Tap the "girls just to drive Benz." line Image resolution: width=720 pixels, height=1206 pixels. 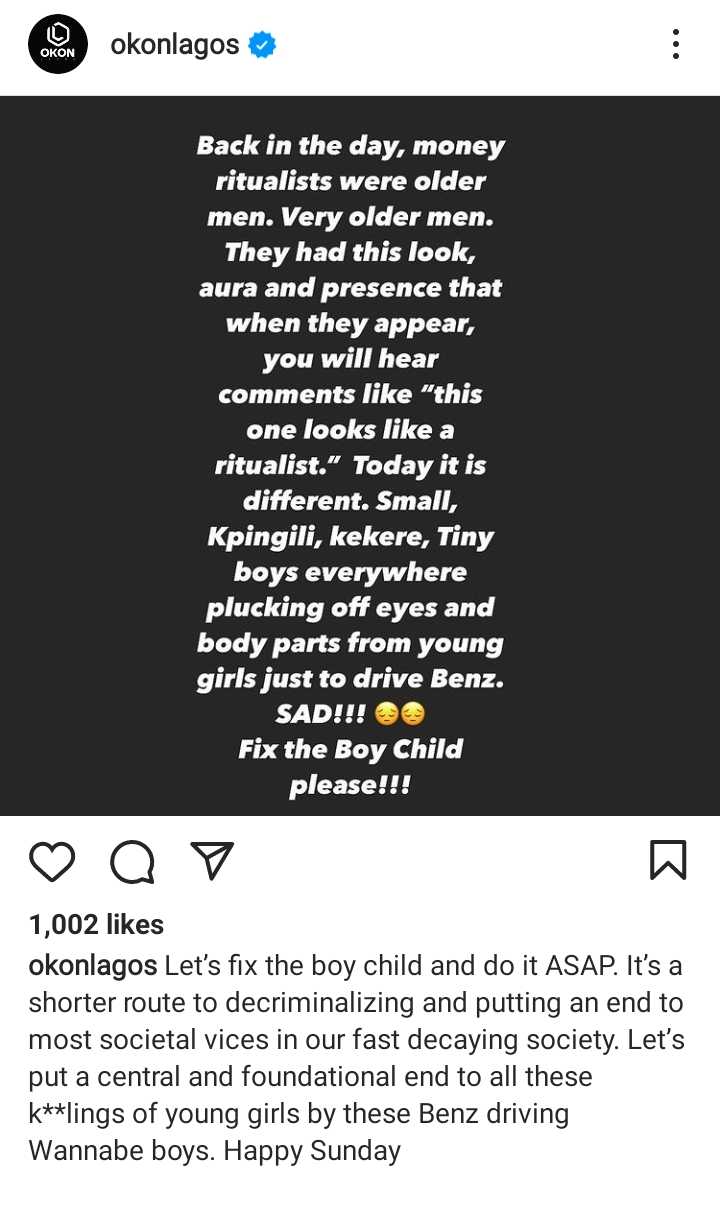tap(350, 679)
